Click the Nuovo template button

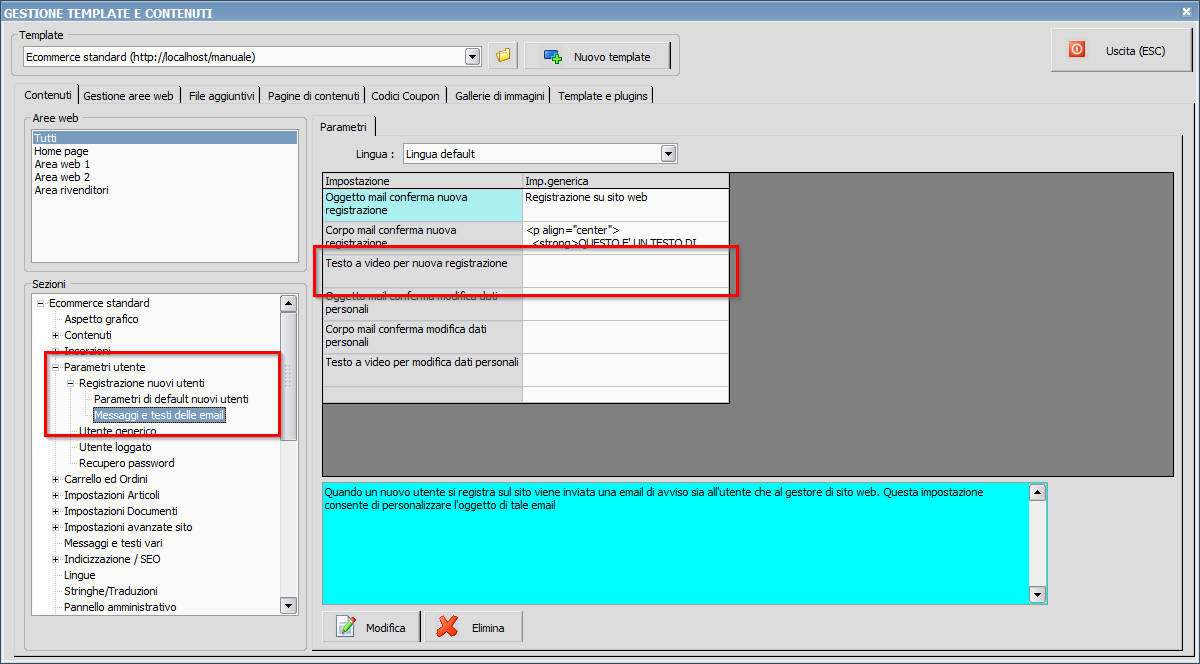pos(597,56)
